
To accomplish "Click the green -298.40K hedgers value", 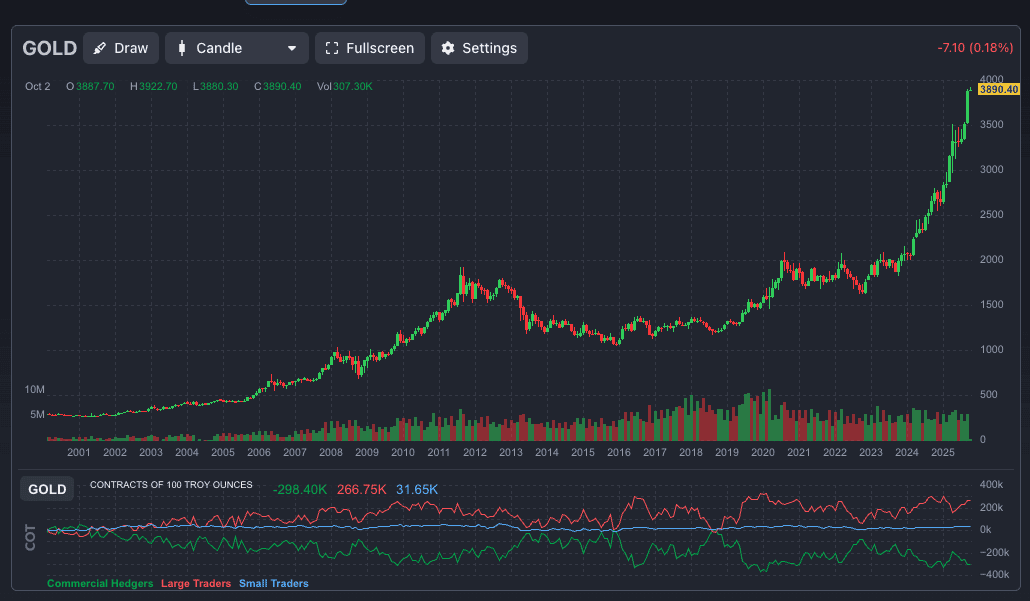I will point(300,489).
